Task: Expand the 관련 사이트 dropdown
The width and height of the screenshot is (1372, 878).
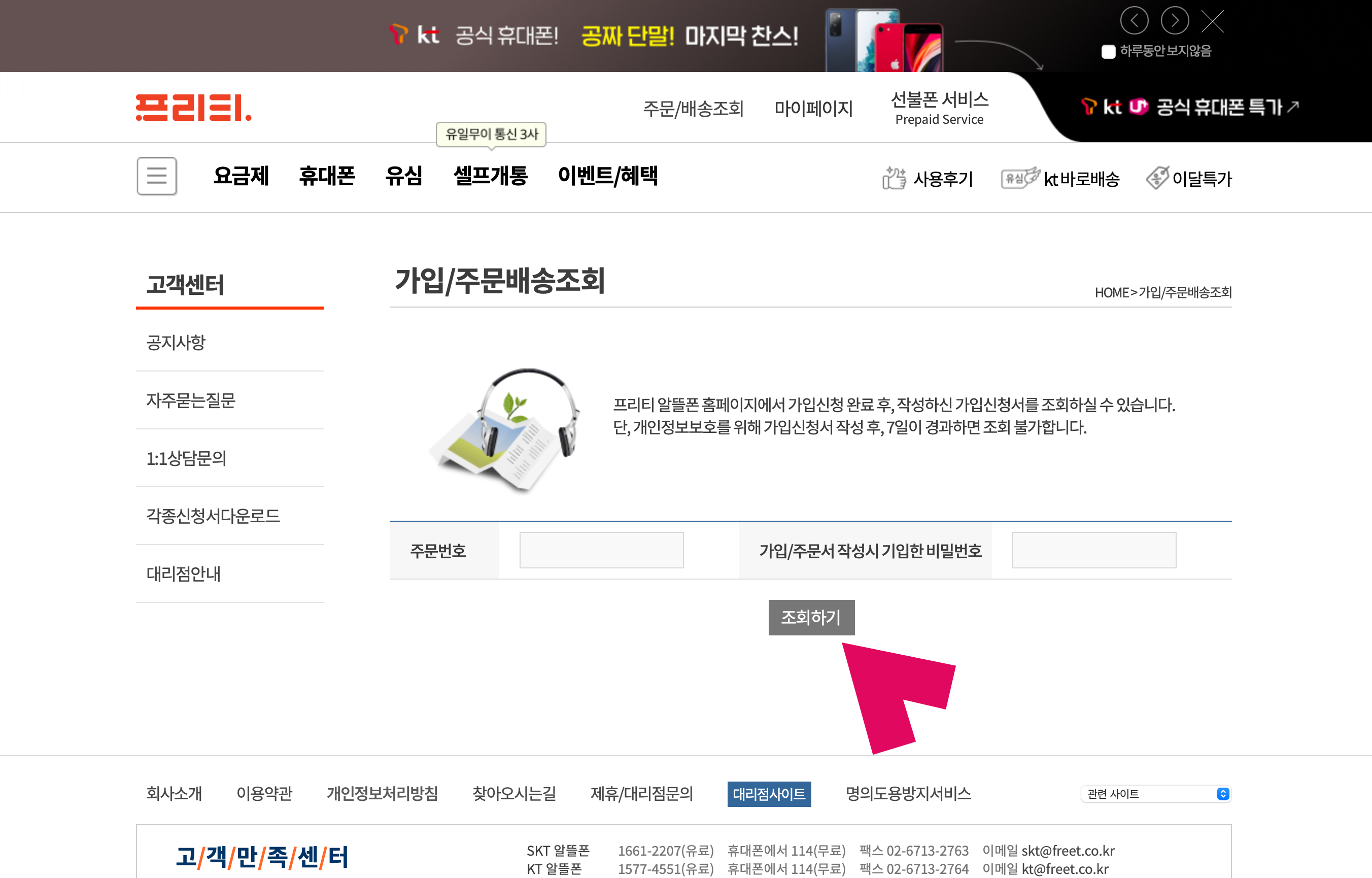Action: tap(1156, 794)
